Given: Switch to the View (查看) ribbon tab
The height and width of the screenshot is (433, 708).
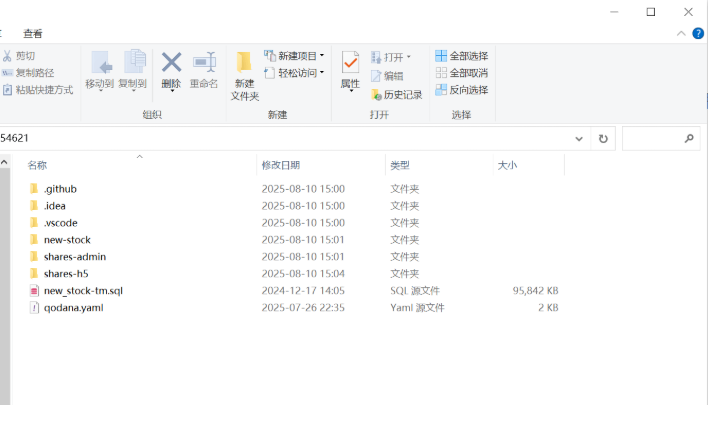Looking at the screenshot, I should [33, 33].
